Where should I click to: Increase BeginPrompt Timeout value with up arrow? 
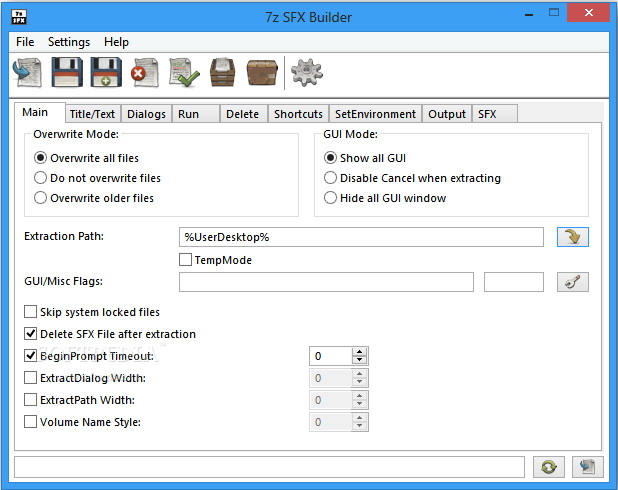[359, 352]
